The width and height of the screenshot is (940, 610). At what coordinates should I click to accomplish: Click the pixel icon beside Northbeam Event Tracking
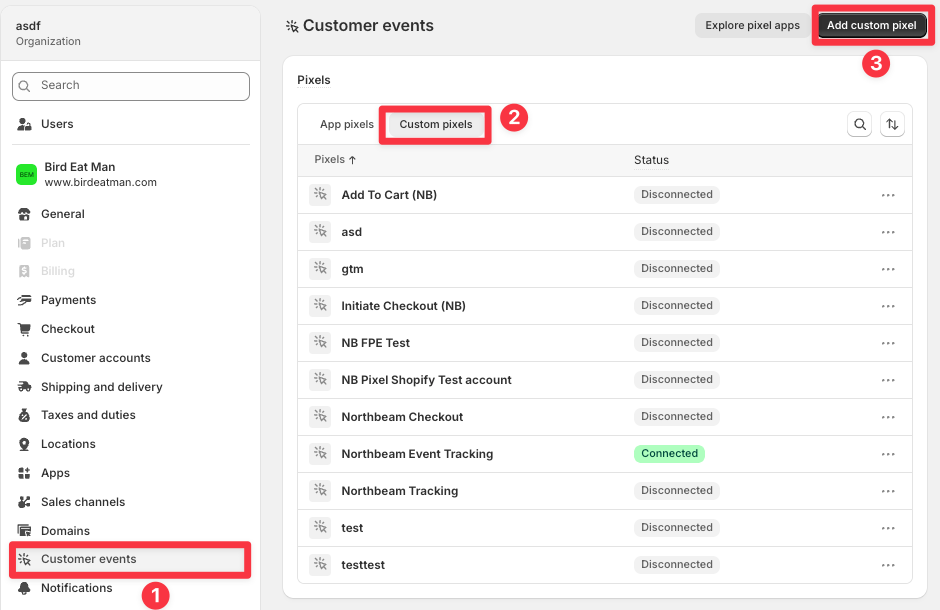pyautogui.click(x=320, y=454)
